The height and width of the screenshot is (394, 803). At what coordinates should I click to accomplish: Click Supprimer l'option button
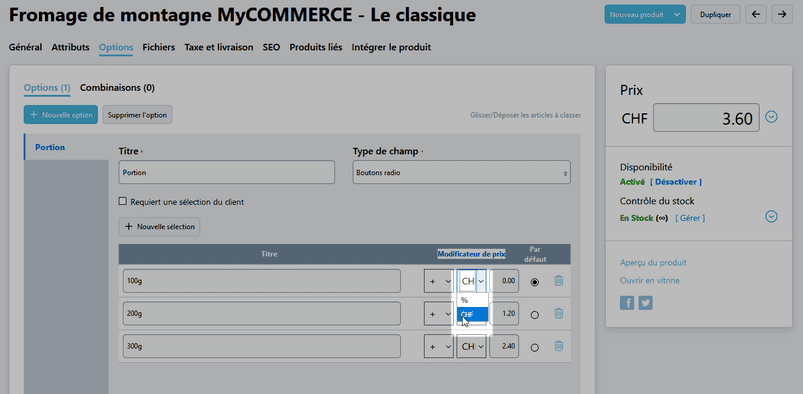pos(137,115)
